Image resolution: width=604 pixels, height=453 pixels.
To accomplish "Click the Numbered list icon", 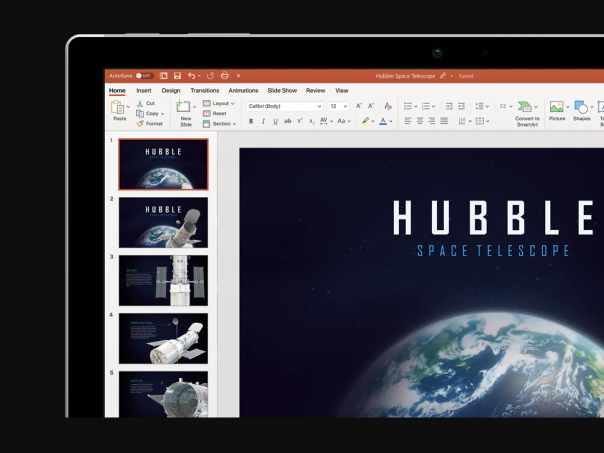I will tap(426, 106).
